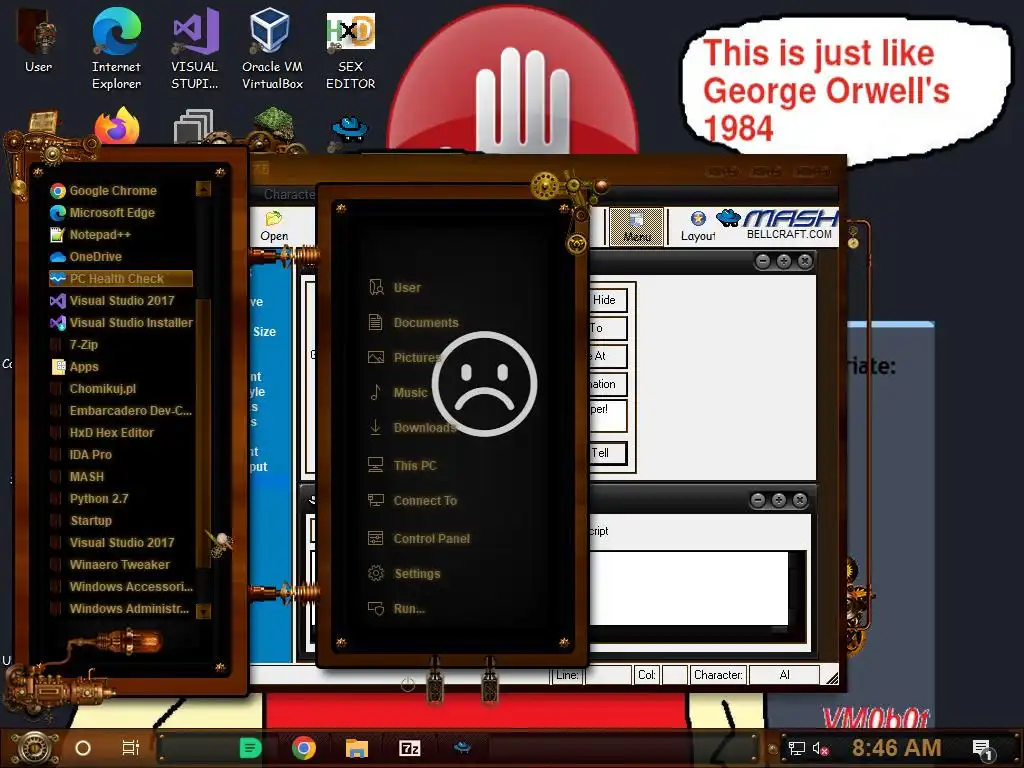Screen dimensions: 1024x768
Task: Open Pictures from the start menu right panel
Action: pos(405,357)
